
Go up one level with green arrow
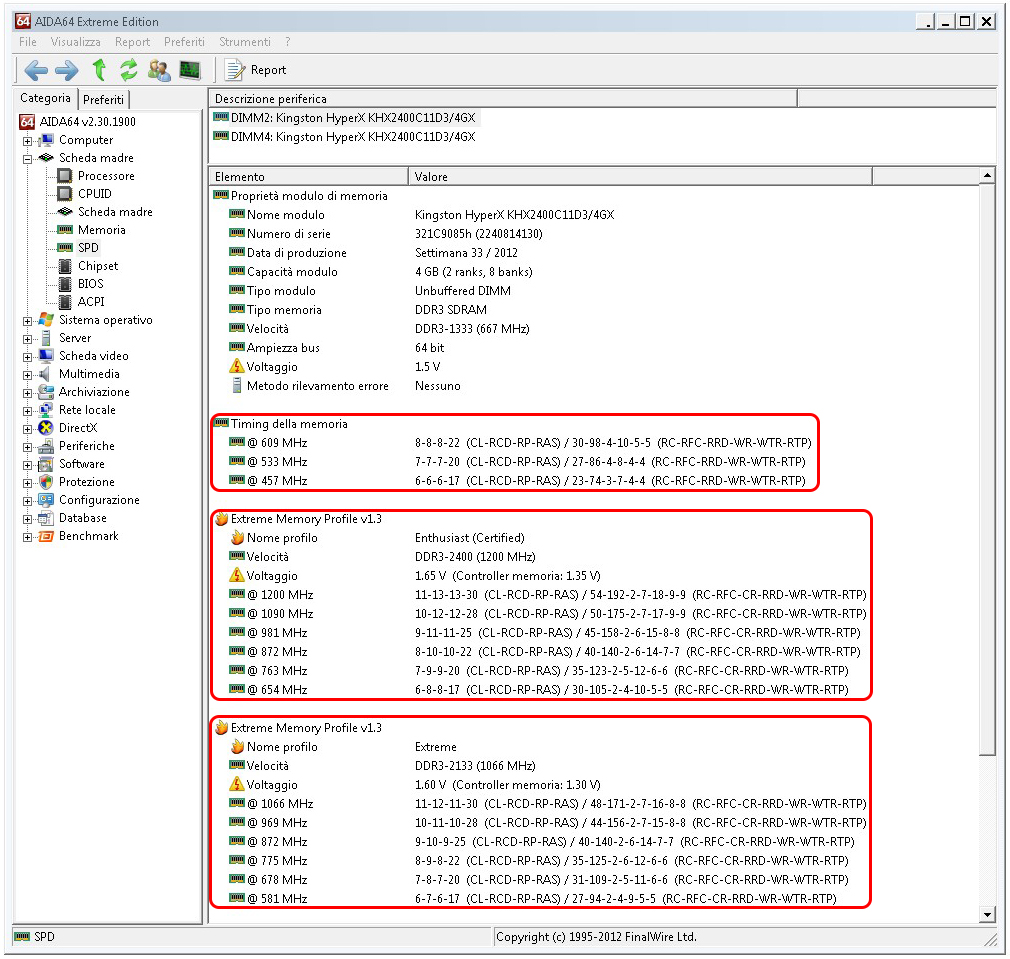tap(99, 70)
